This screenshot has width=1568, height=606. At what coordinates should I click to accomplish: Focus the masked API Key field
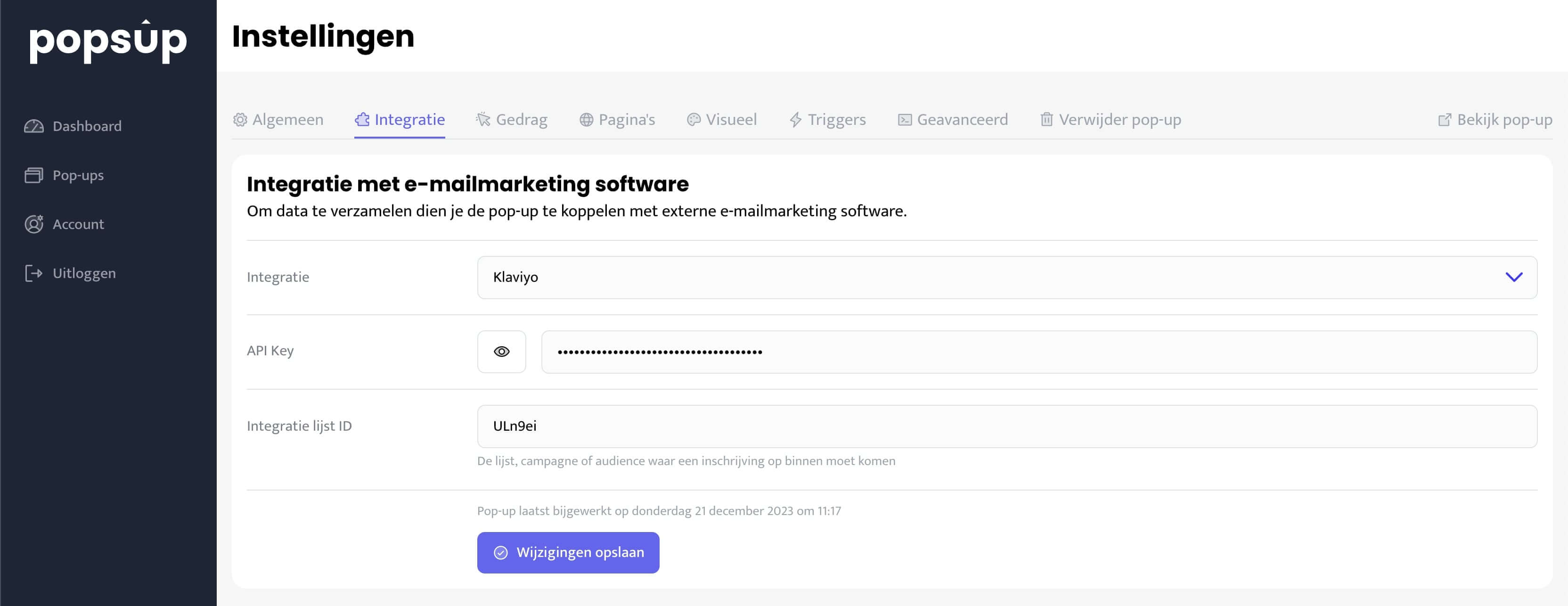[x=1038, y=352]
